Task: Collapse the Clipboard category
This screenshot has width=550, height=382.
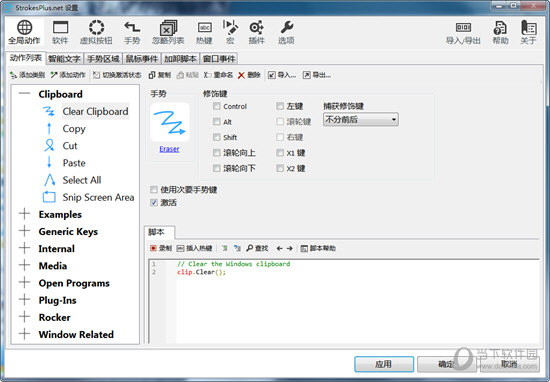Action: 25,93
